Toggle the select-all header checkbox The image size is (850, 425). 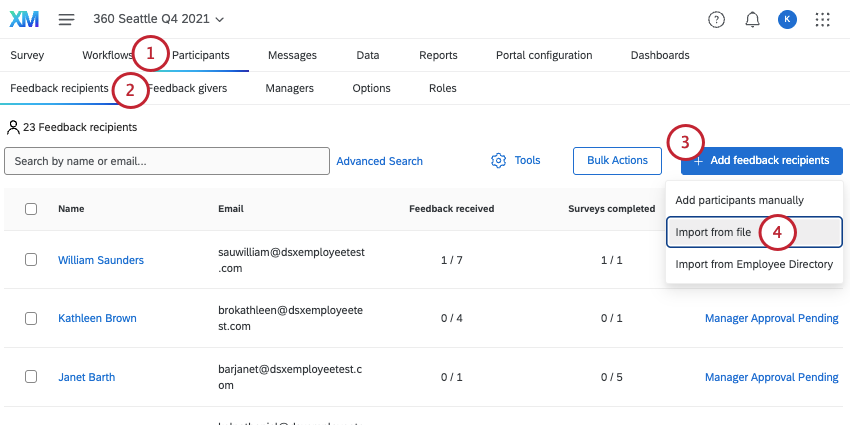point(31,209)
